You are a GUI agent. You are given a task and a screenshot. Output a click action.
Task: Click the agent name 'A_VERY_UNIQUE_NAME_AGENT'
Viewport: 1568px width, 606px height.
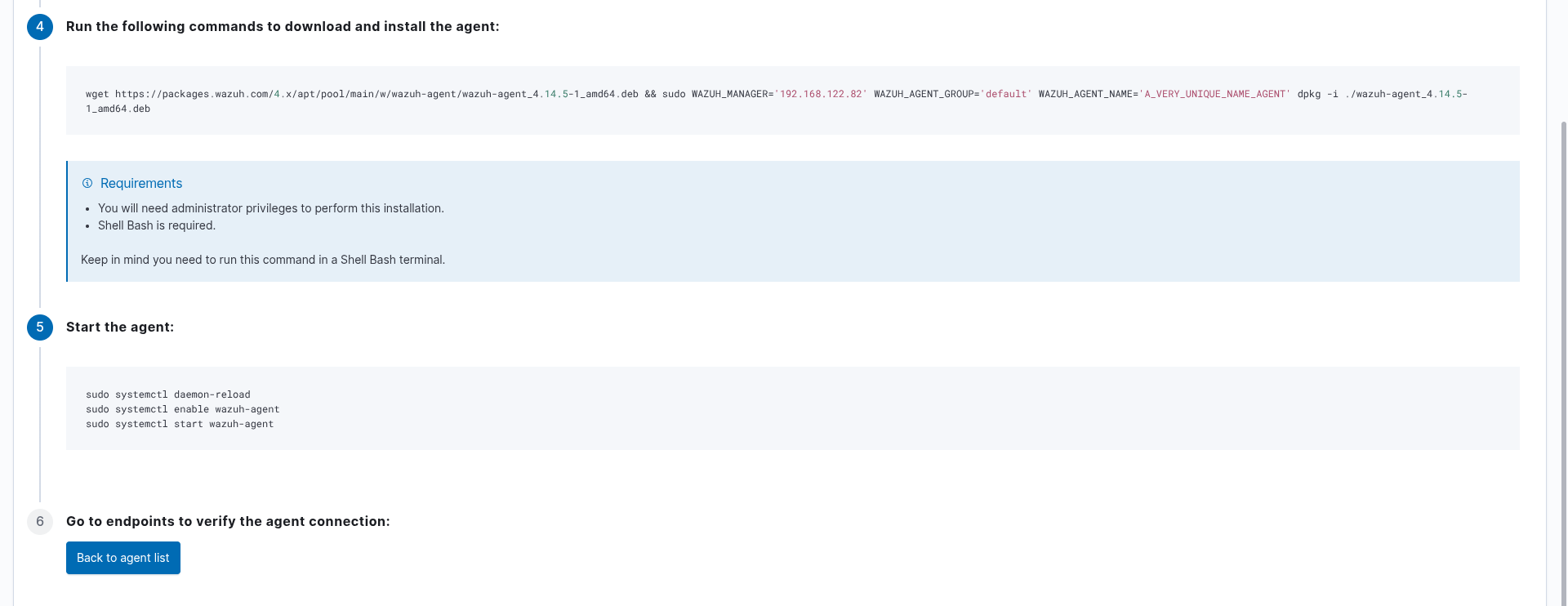1214,94
